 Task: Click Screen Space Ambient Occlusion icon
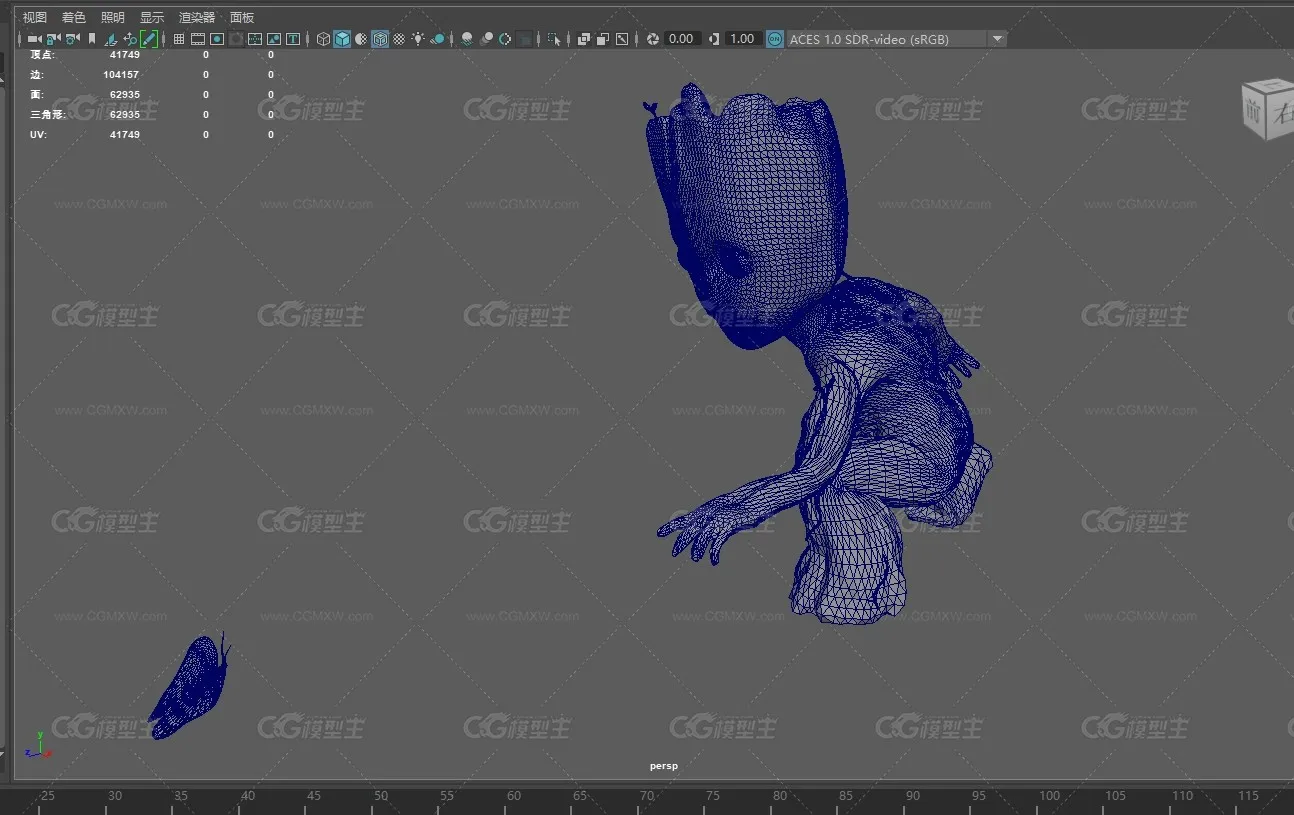[467, 39]
